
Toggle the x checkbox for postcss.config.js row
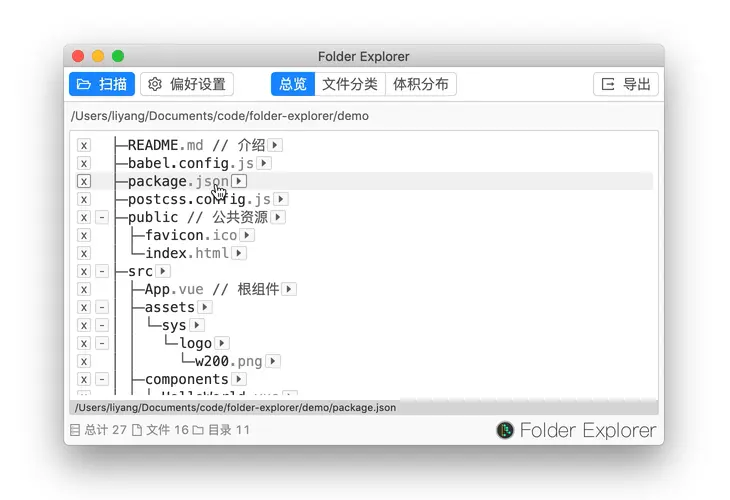click(84, 199)
